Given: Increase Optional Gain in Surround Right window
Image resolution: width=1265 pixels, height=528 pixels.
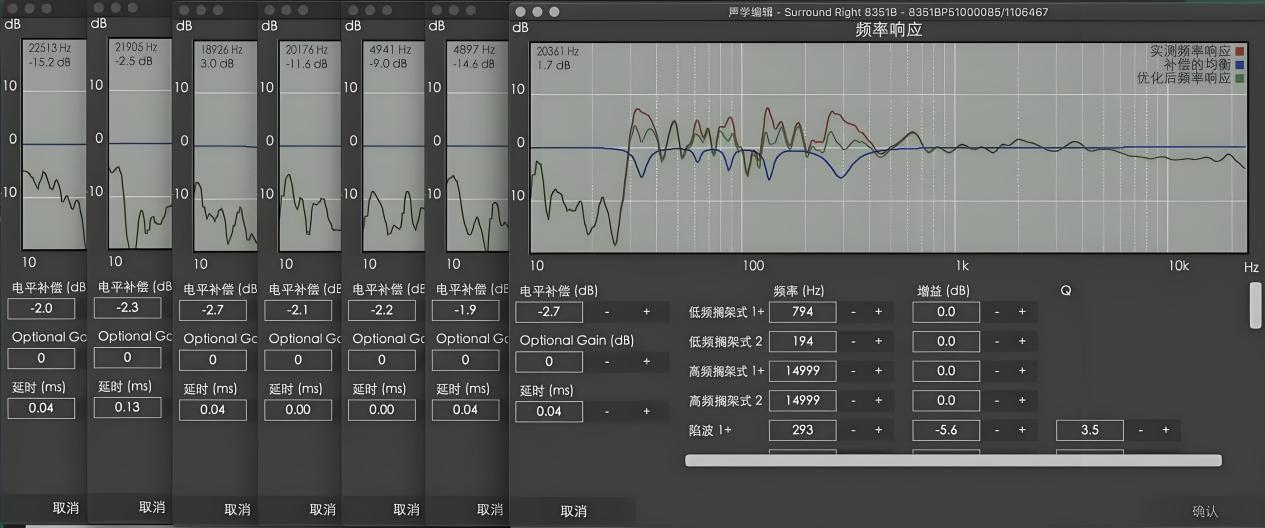Looking at the screenshot, I should pos(646,362).
